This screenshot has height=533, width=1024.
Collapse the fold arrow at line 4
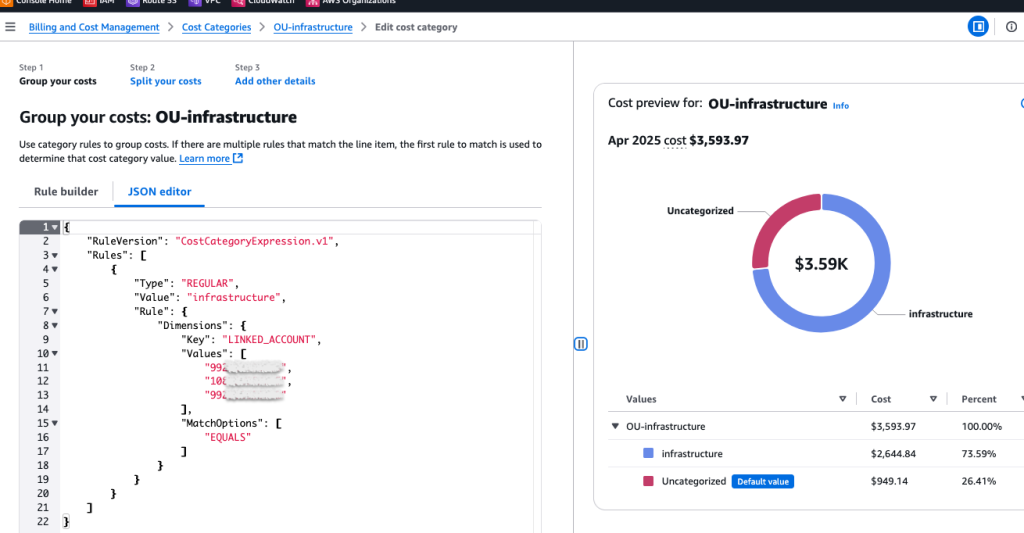pos(55,269)
